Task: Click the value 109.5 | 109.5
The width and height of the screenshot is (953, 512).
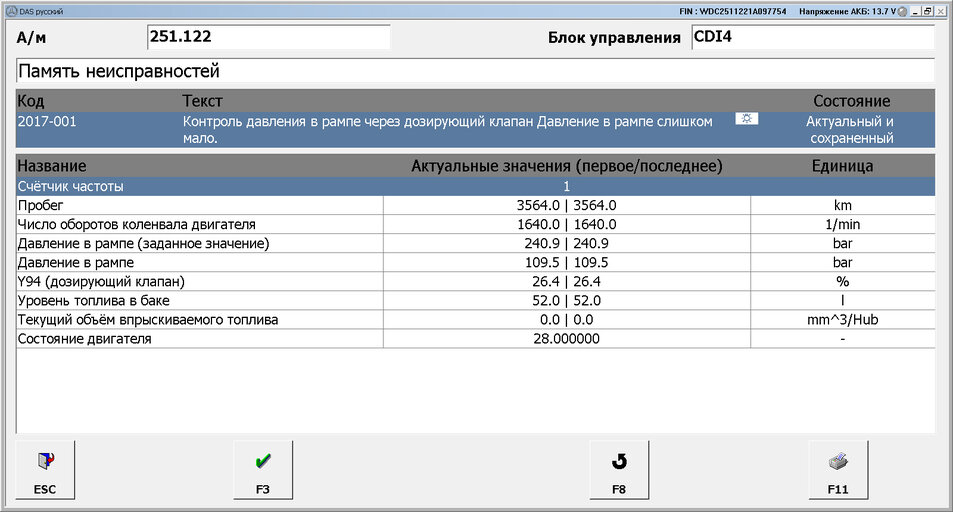Action: [x=566, y=263]
